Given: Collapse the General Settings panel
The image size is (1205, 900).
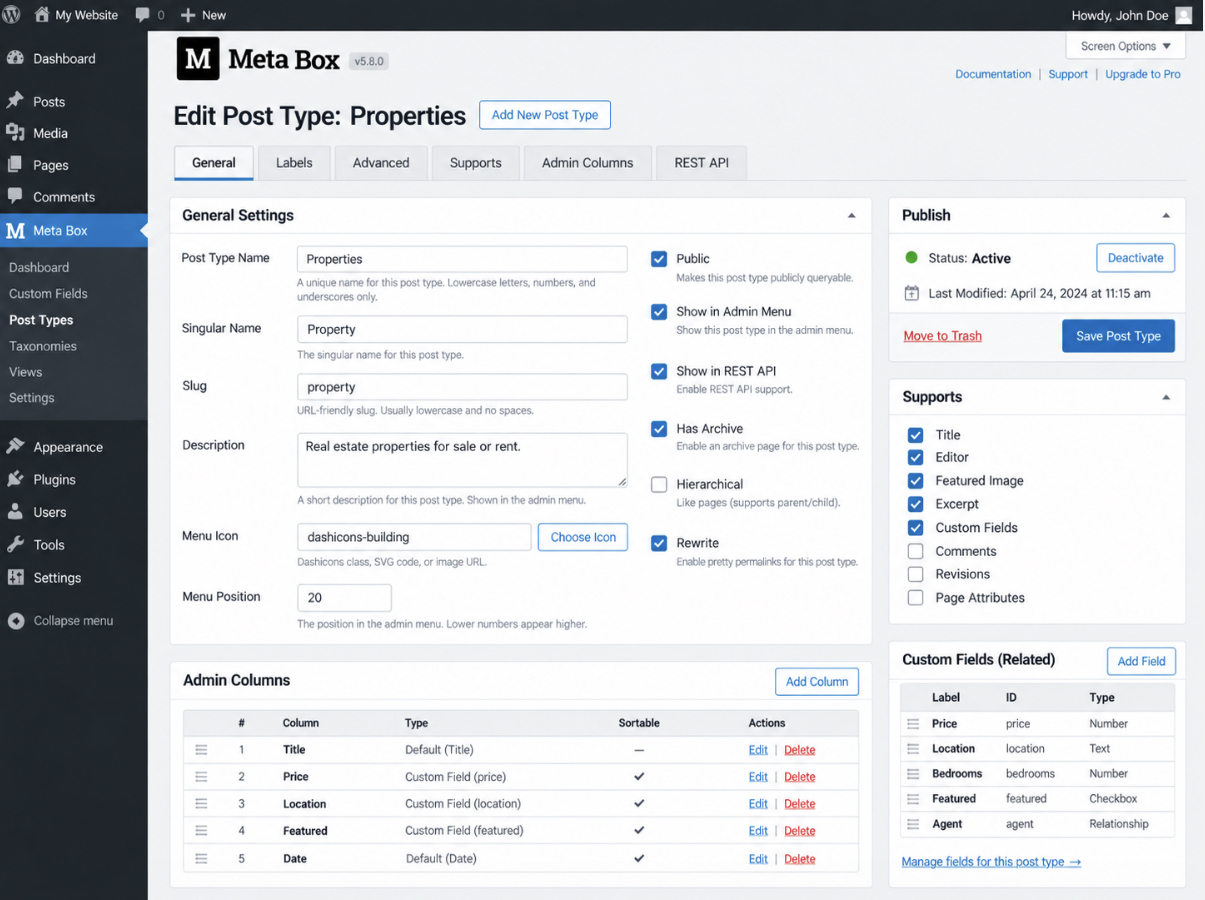Looking at the screenshot, I should click(852, 215).
